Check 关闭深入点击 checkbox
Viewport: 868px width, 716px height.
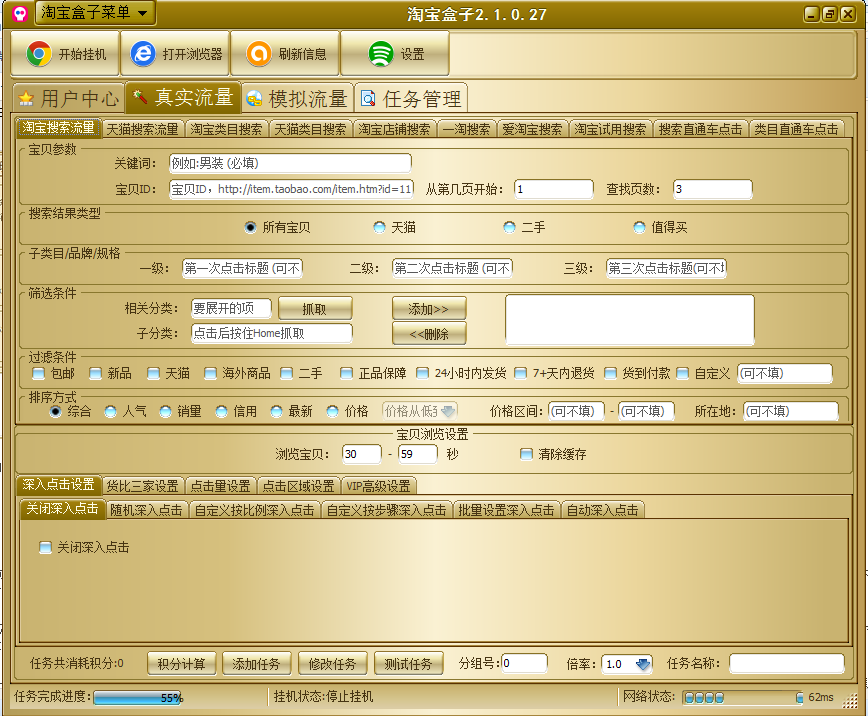tap(45, 548)
